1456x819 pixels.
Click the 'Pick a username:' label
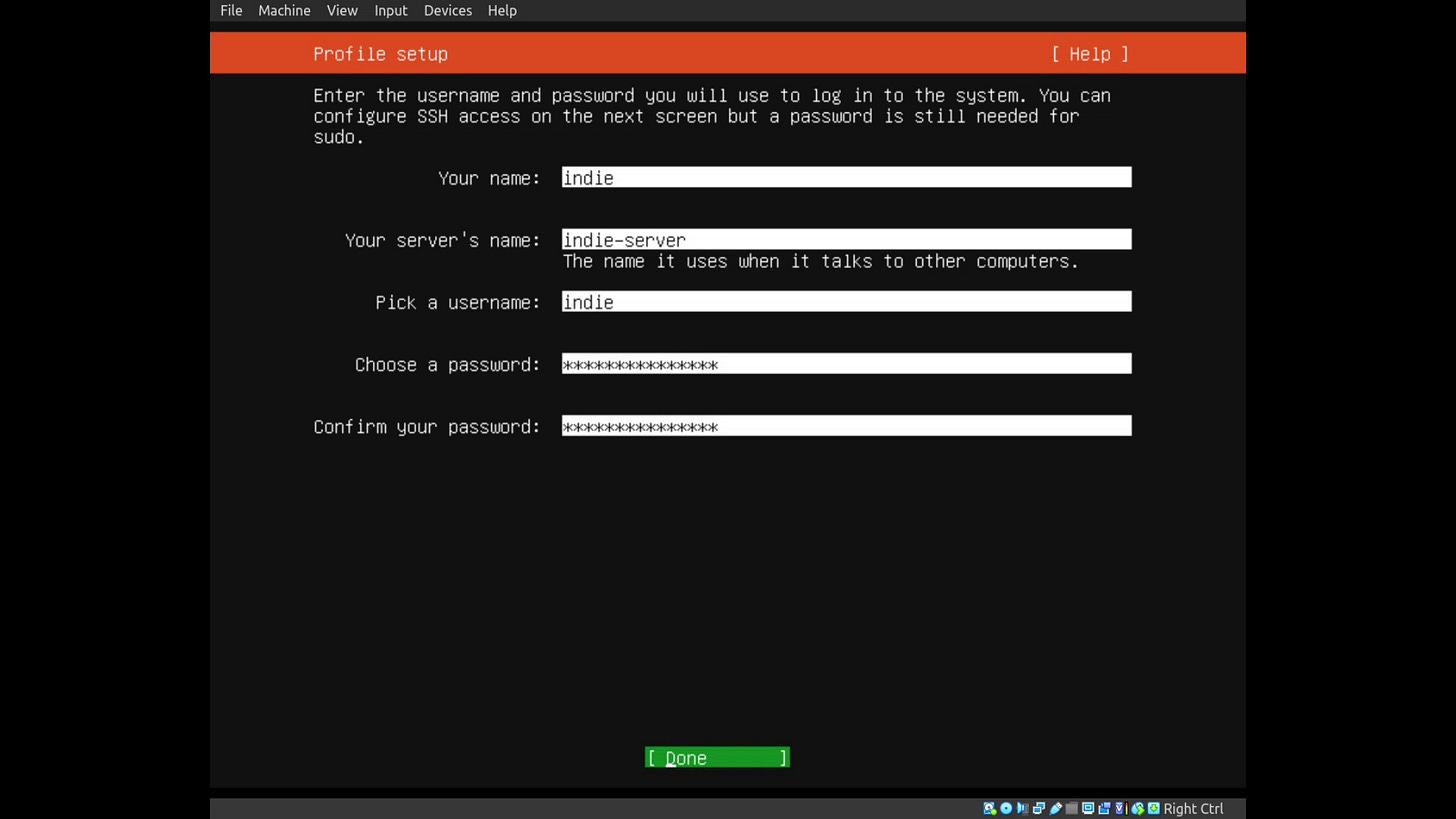[x=458, y=302]
